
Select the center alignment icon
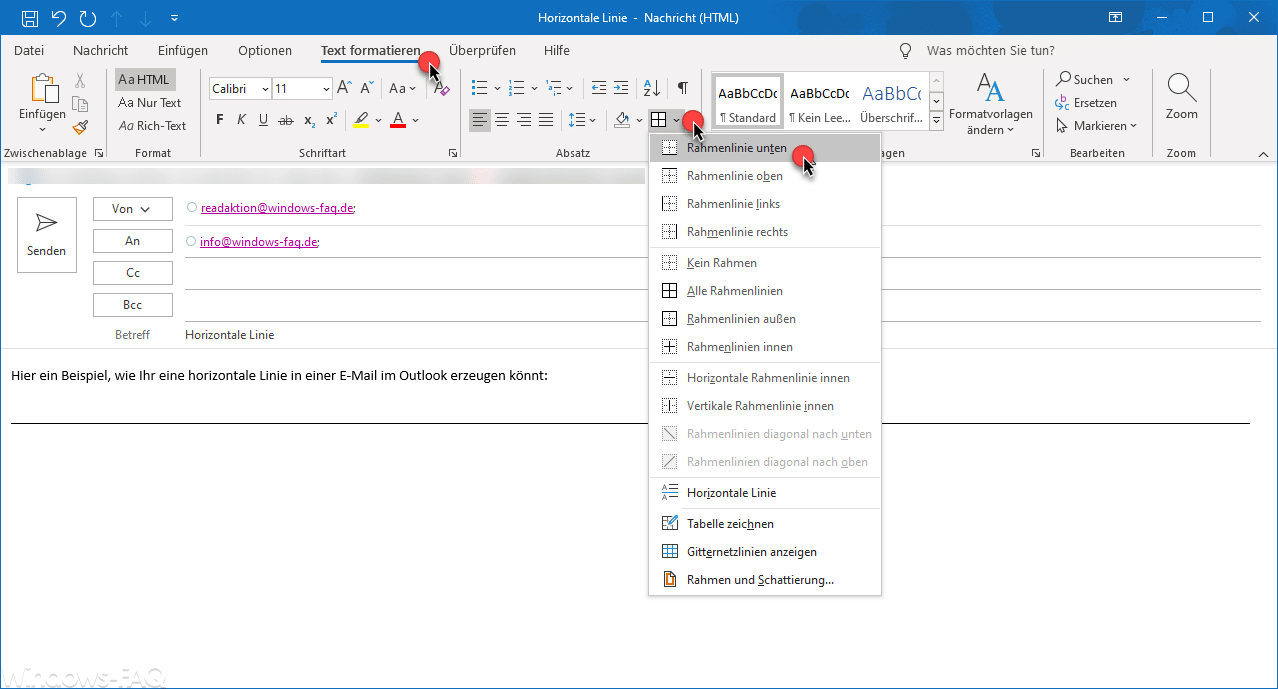(x=502, y=119)
